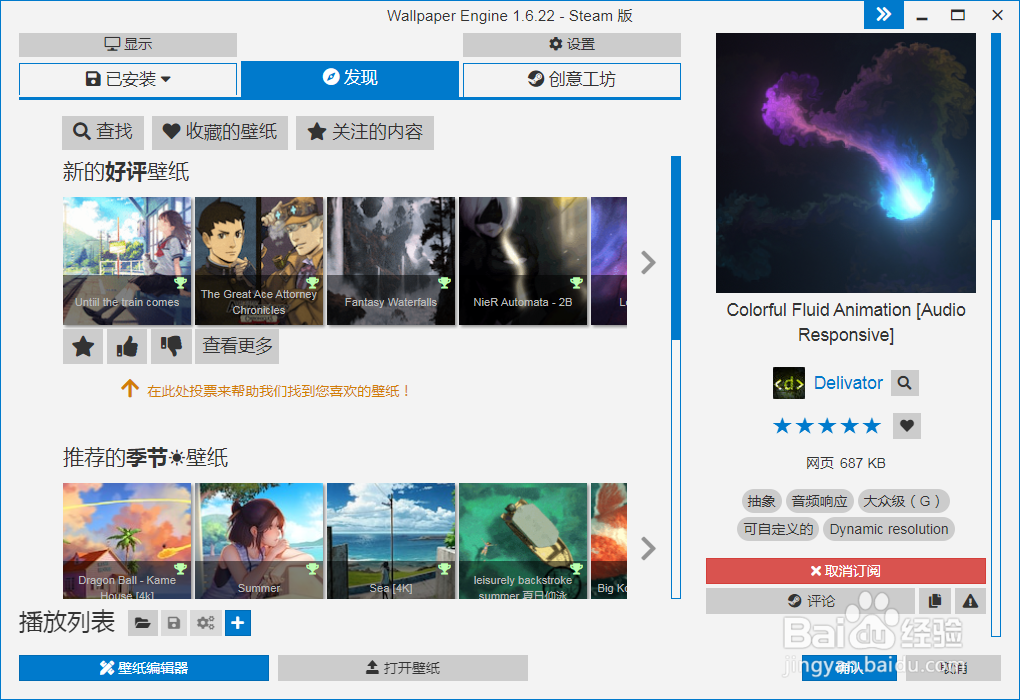Screen dimensions: 1020x700
Task: Click the Abstract (抽象) tag
Action: click(761, 501)
